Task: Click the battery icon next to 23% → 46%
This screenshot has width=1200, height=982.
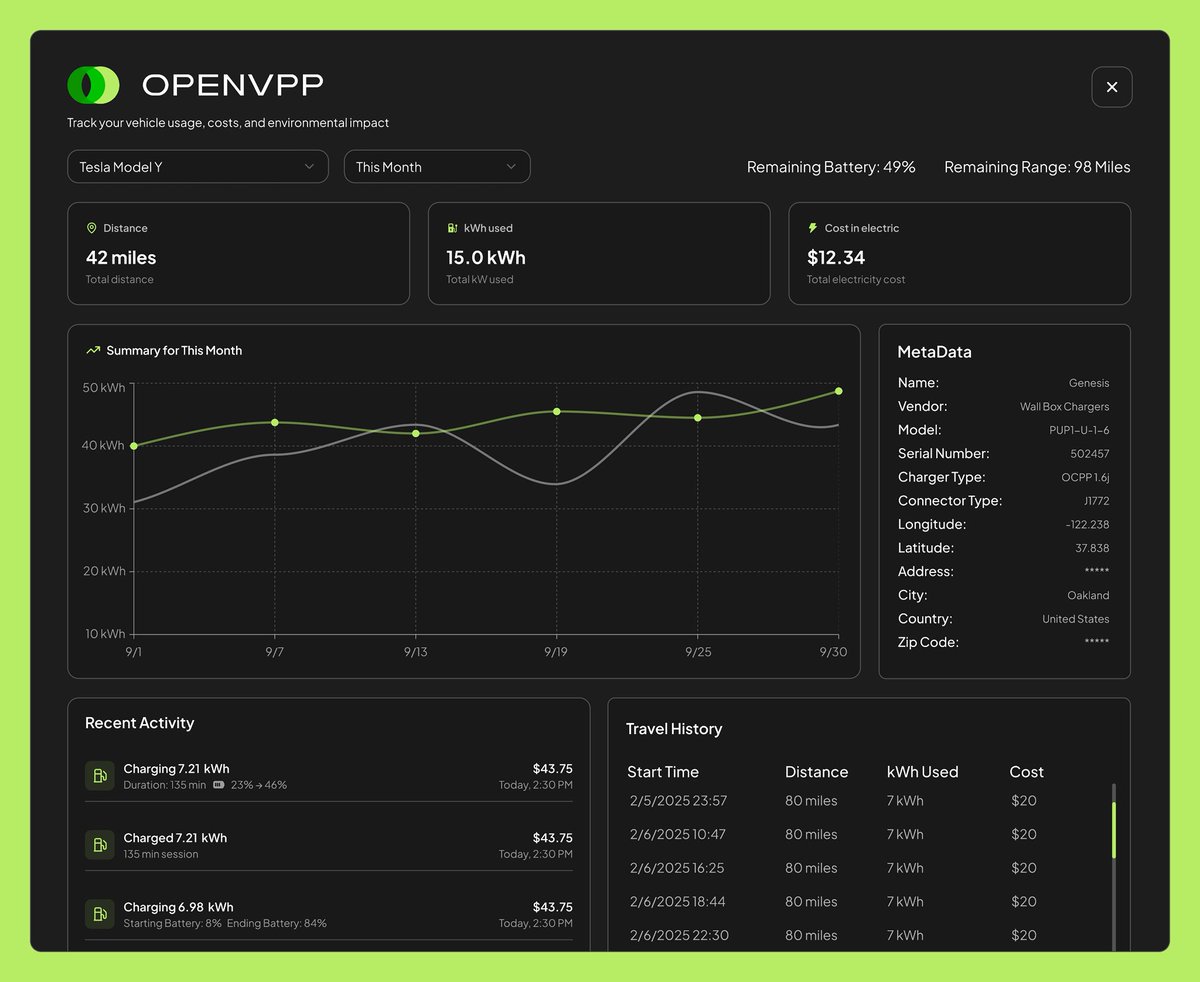Action: (x=218, y=785)
